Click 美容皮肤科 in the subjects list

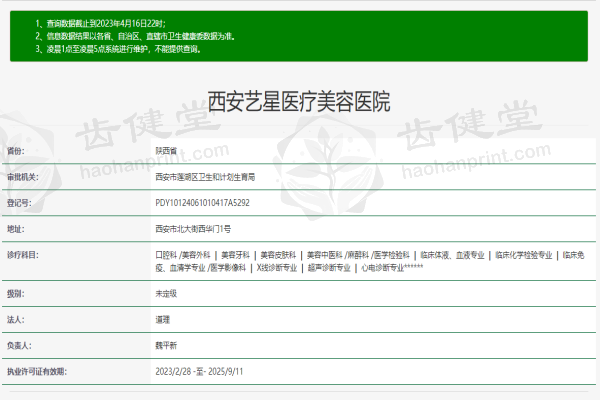pyautogui.click(x=278, y=255)
